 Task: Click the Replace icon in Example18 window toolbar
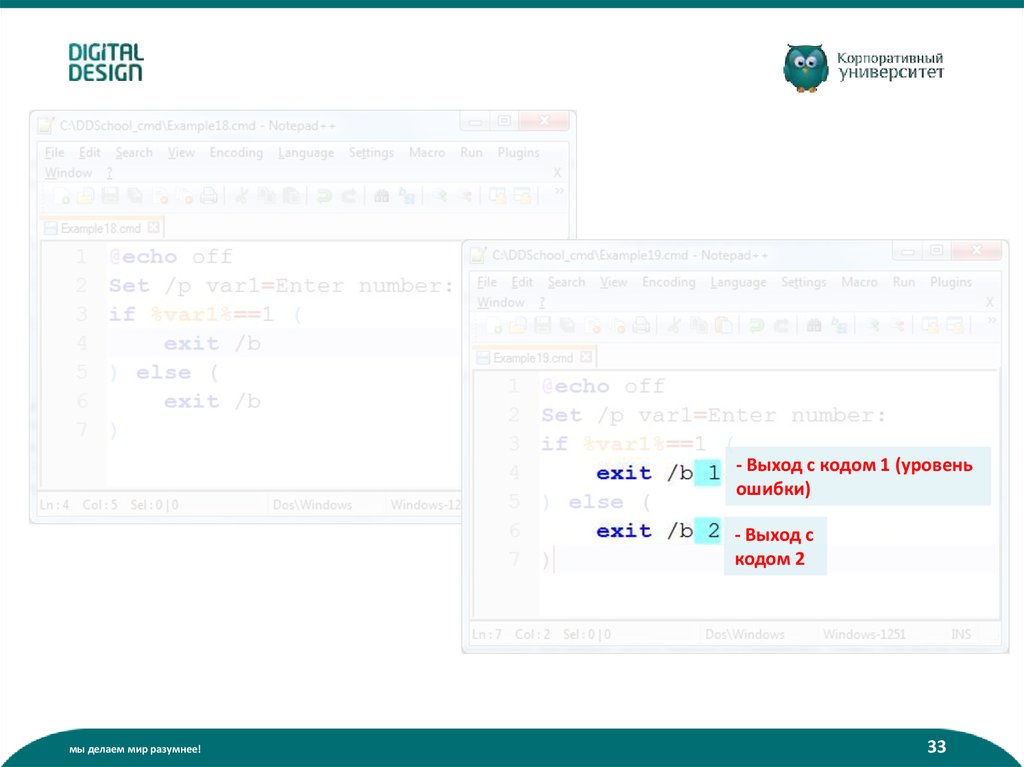[x=407, y=196]
